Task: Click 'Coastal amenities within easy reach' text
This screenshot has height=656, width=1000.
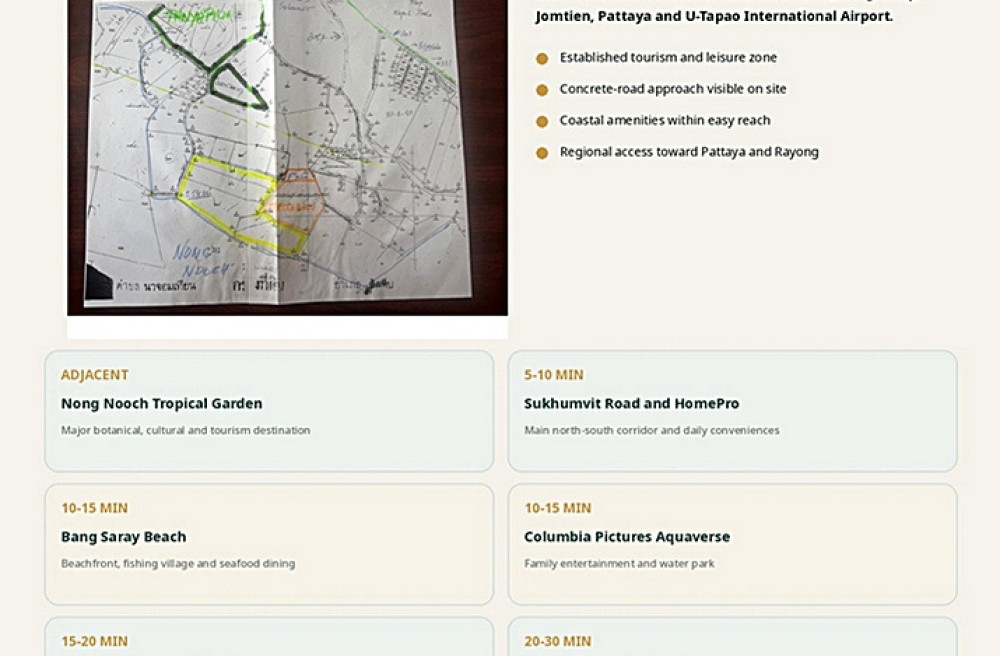Action: click(665, 120)
